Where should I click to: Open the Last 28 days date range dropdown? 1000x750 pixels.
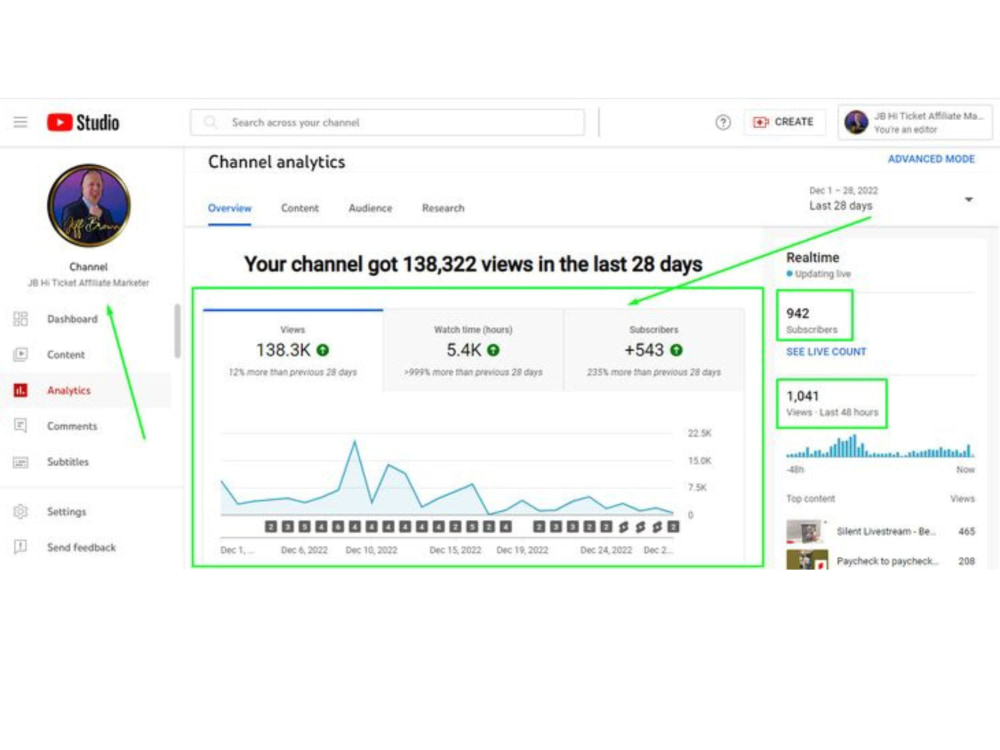click(x=891, y=199)
